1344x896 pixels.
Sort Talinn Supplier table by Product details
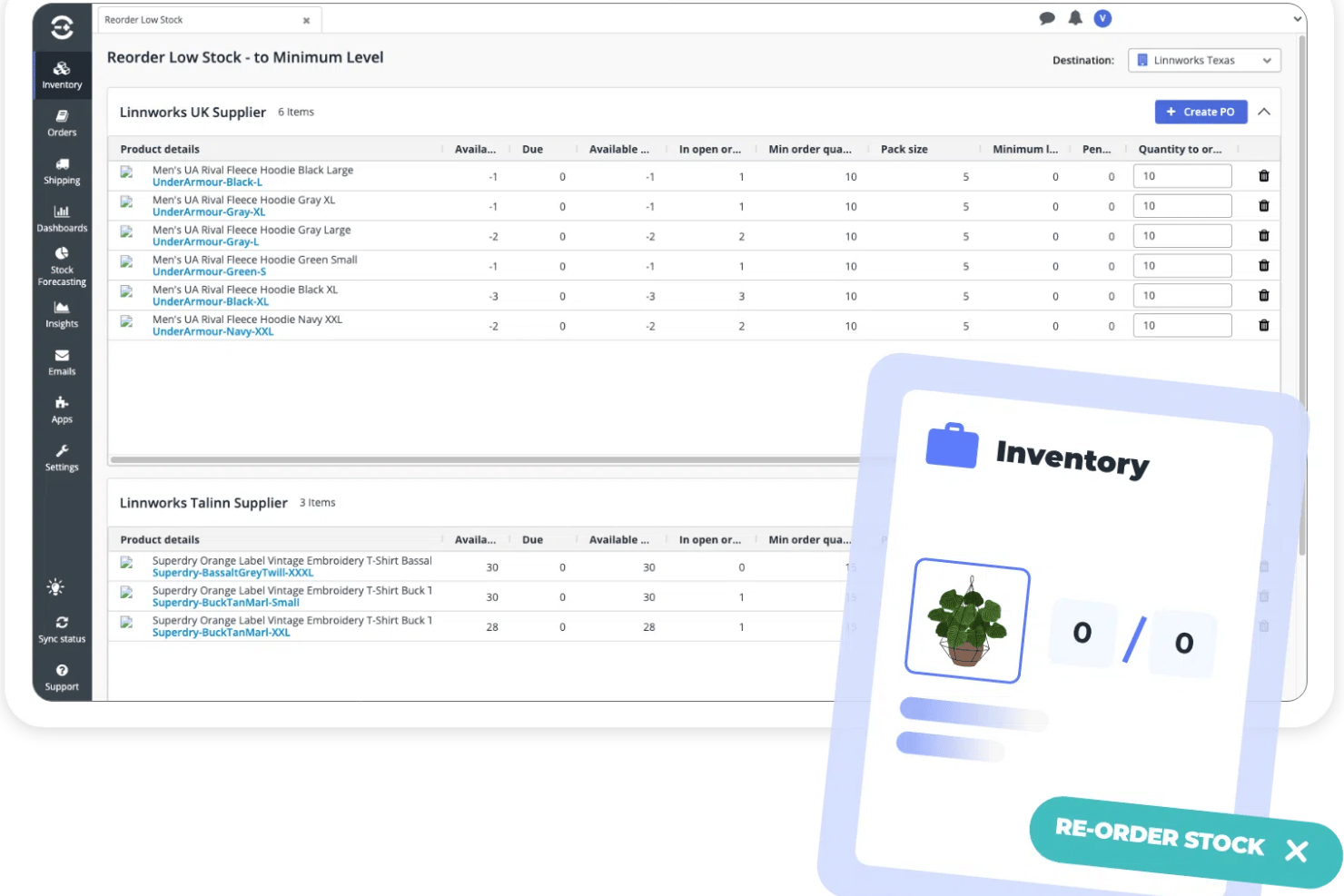(x=160, y=539)
